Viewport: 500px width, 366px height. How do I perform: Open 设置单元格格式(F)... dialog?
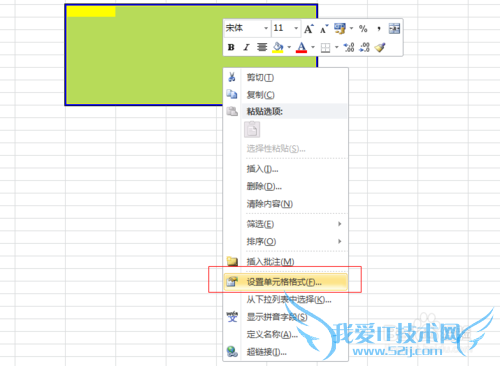click(286, 282)
